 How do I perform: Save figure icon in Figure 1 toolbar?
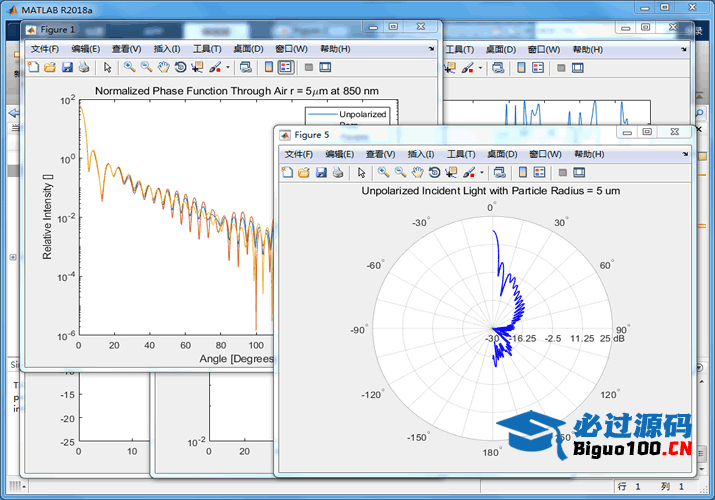click(x=67, y=67)
